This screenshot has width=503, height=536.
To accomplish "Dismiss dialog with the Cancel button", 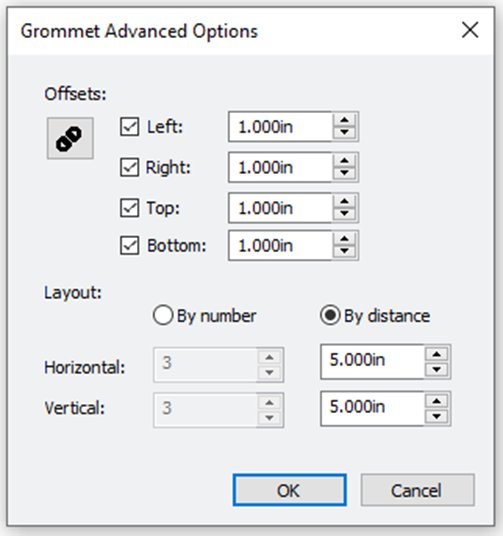I will (x=418, y=490).
